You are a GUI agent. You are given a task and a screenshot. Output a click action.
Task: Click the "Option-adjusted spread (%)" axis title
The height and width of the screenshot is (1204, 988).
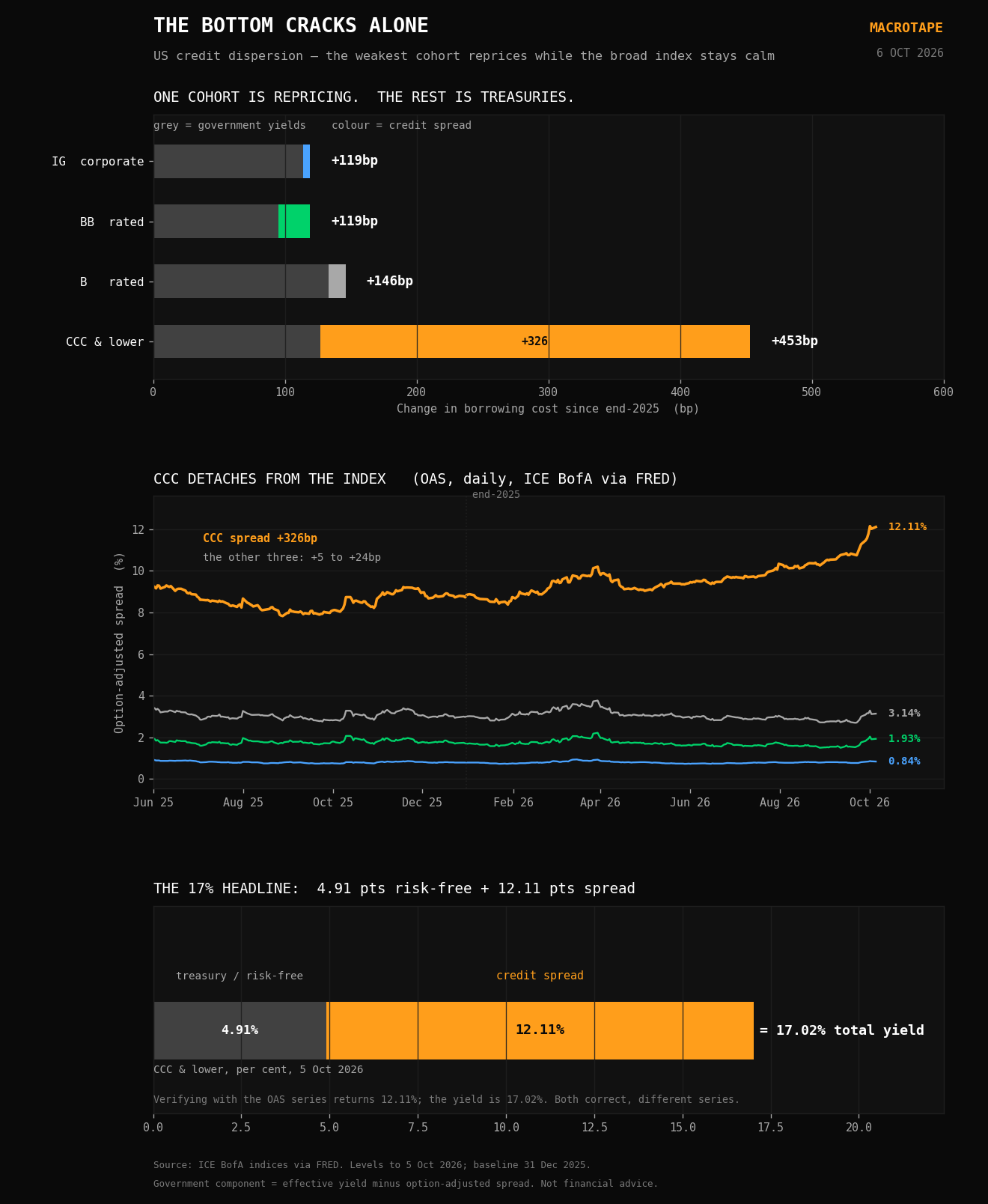(x=120, y=642)
